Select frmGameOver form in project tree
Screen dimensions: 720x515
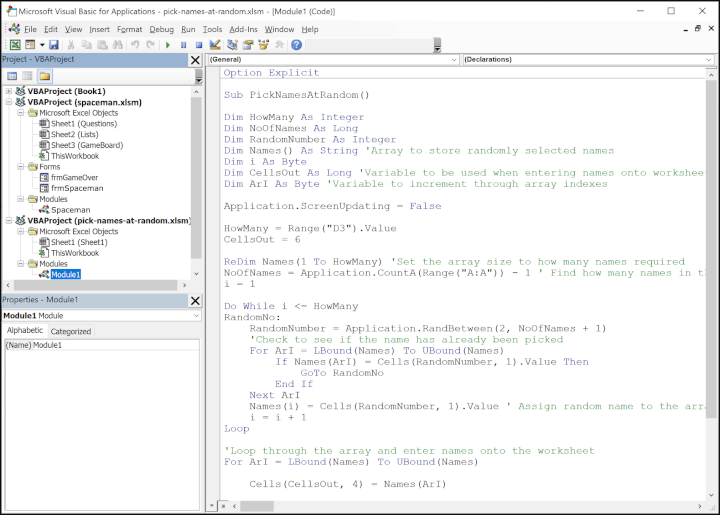(x=74, y=178)
